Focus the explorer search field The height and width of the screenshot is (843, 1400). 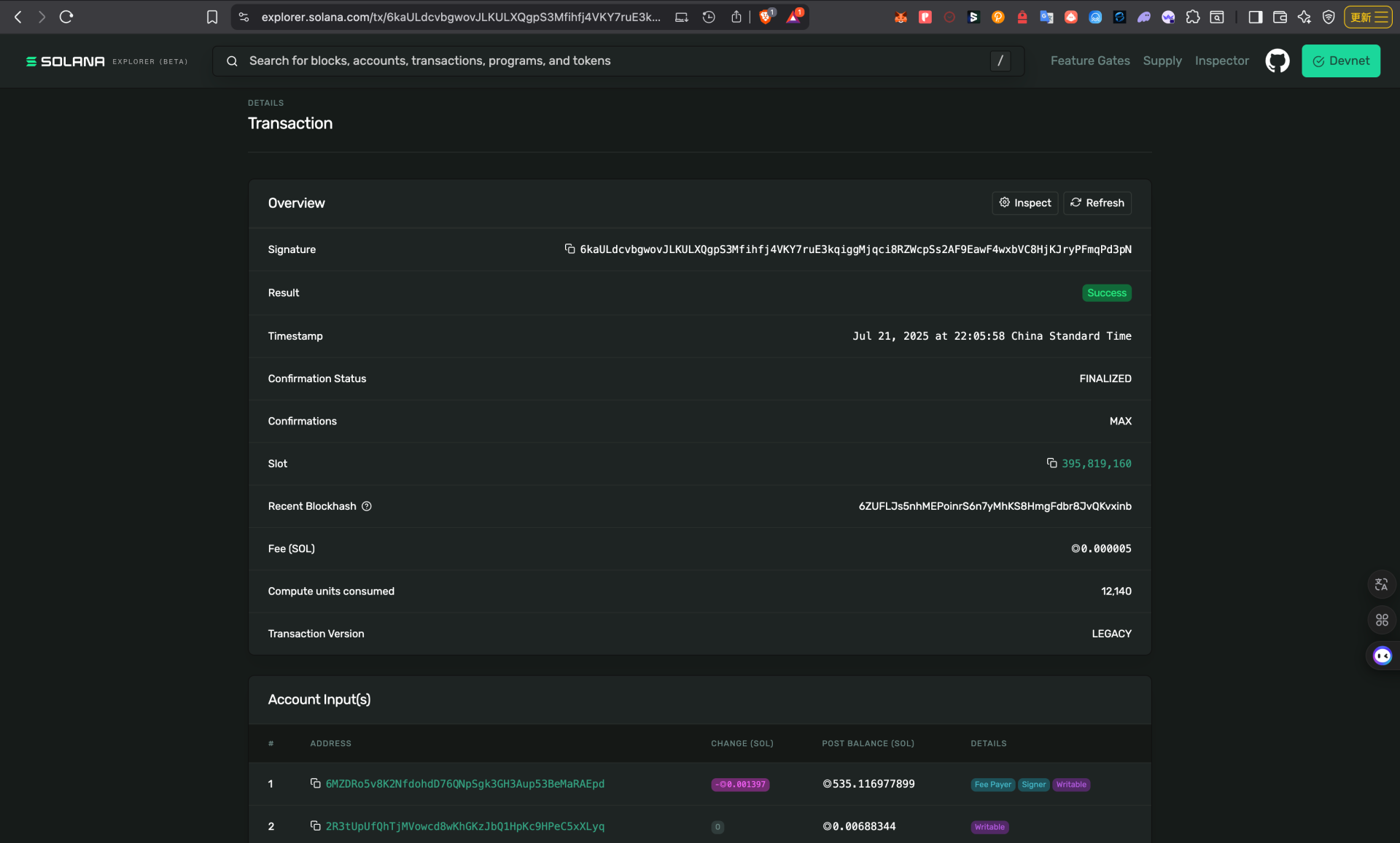tap(618, 61)
